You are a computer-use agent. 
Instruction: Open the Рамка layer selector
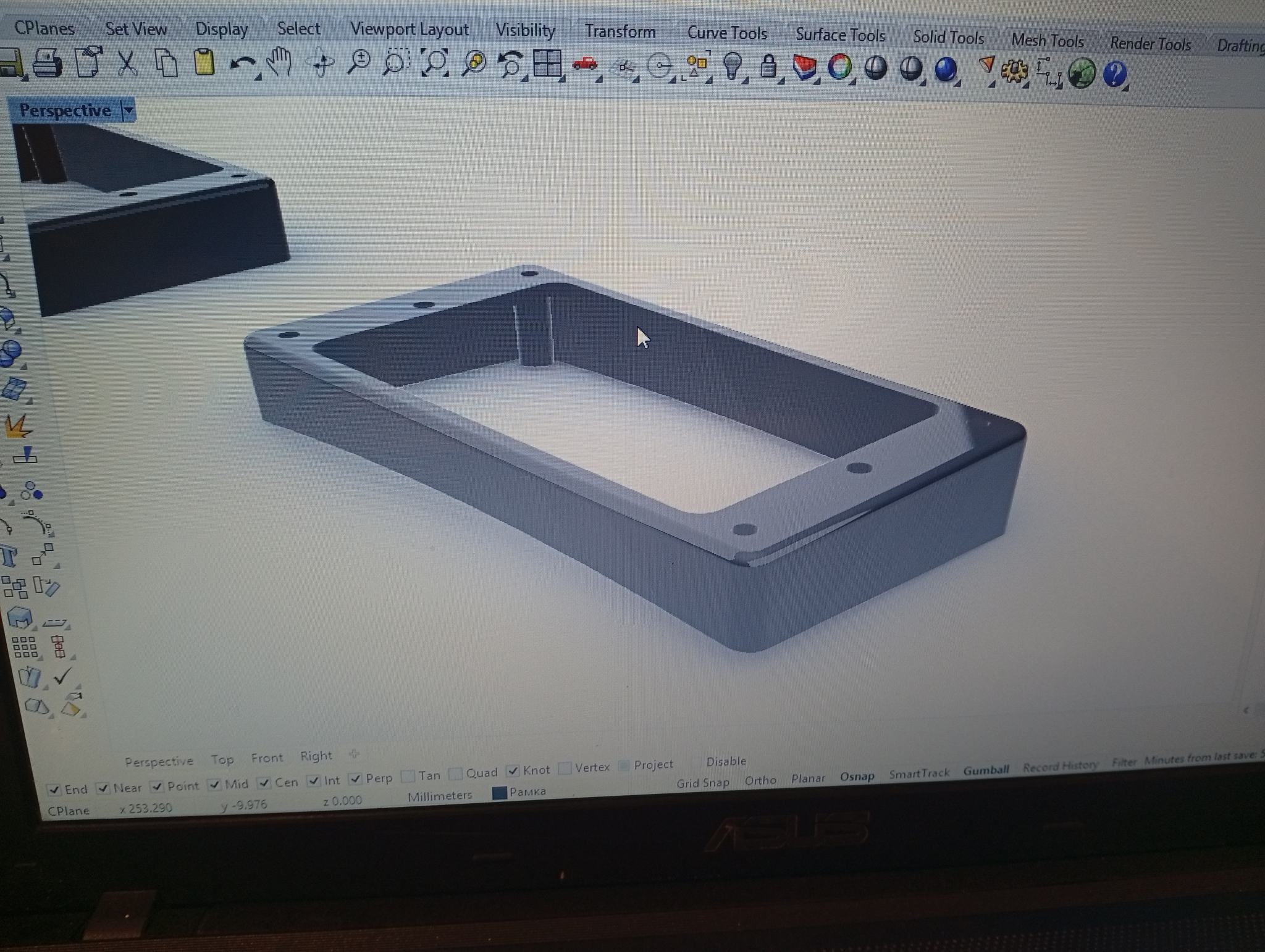point(527,791)
